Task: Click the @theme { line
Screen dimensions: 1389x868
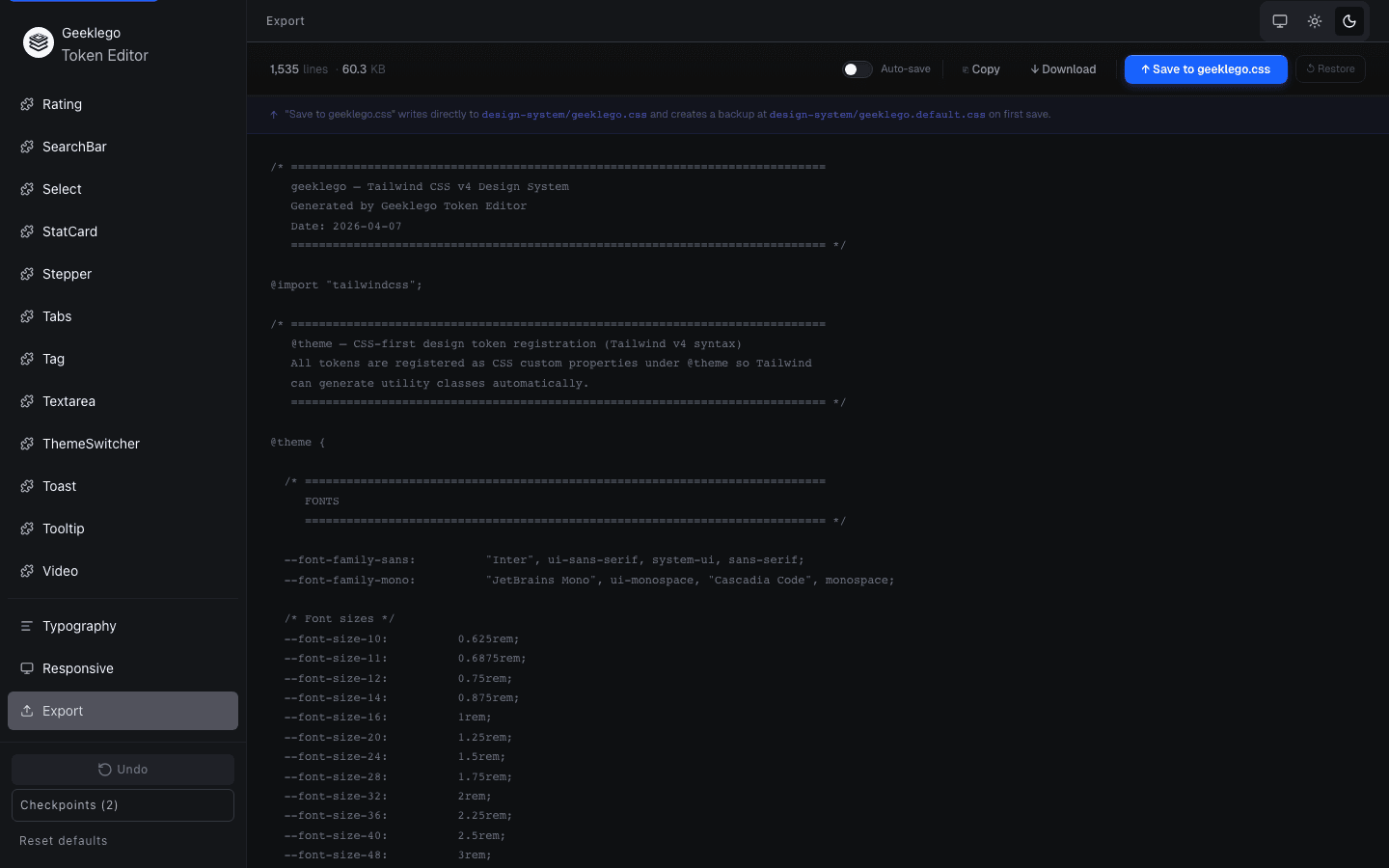Action: [298, 443]
